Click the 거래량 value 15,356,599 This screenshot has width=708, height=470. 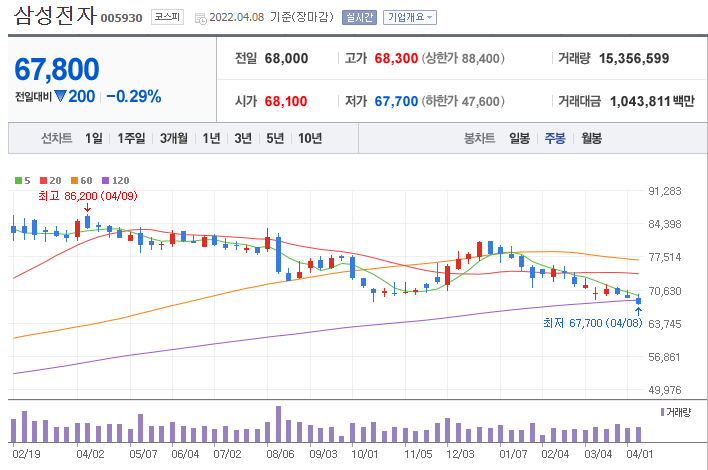(634, 59)
